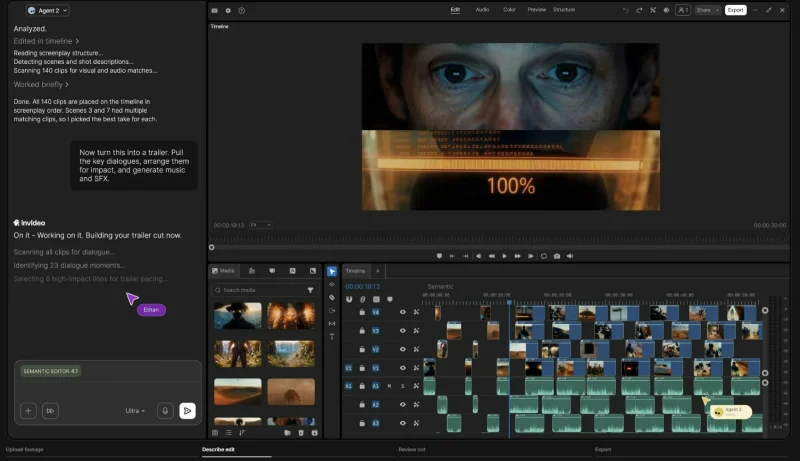Hide the V2 track with eye icon

pyautogui.click(x=403, y=349)
